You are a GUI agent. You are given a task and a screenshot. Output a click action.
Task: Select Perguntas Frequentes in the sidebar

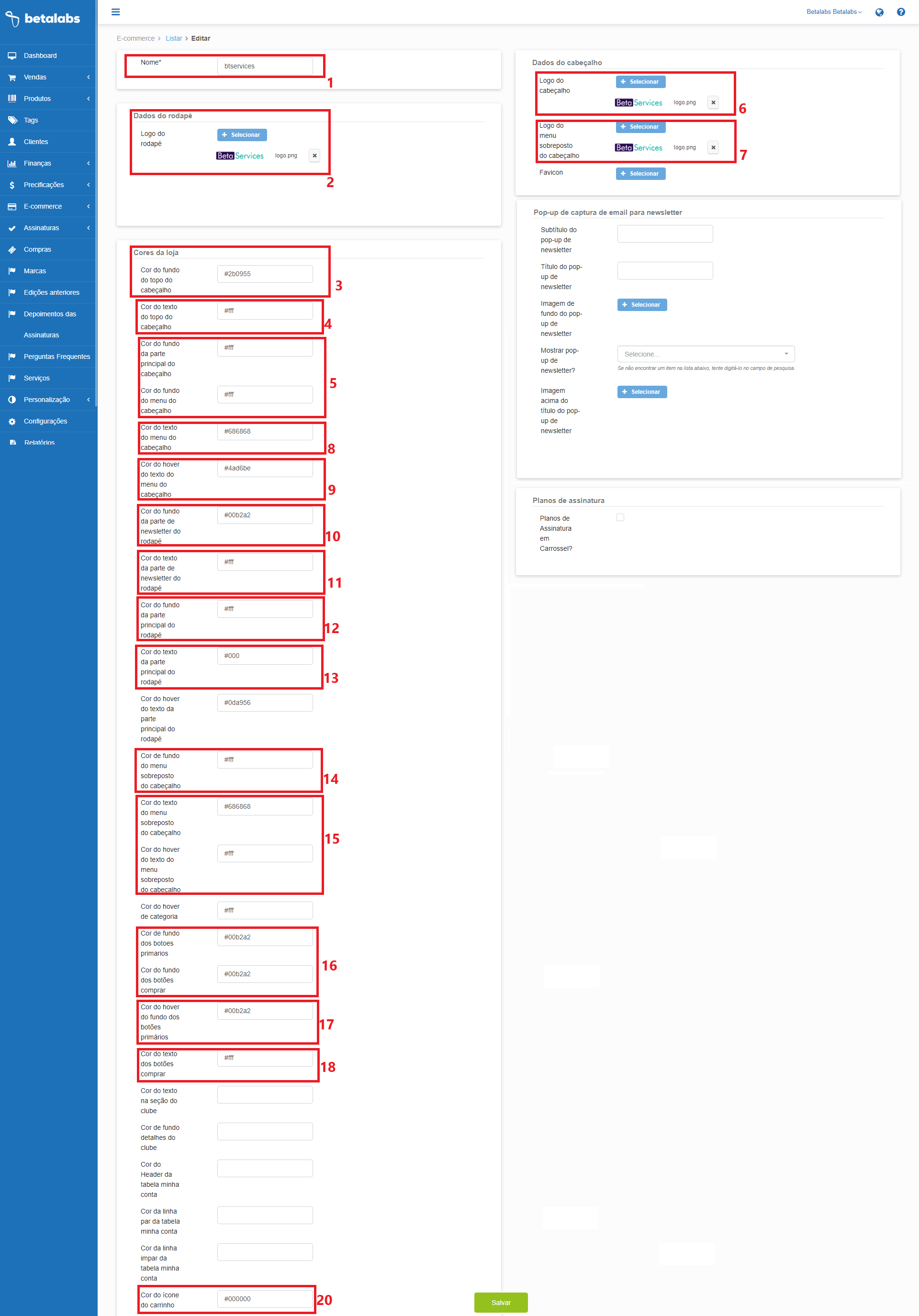coord(56,356)
